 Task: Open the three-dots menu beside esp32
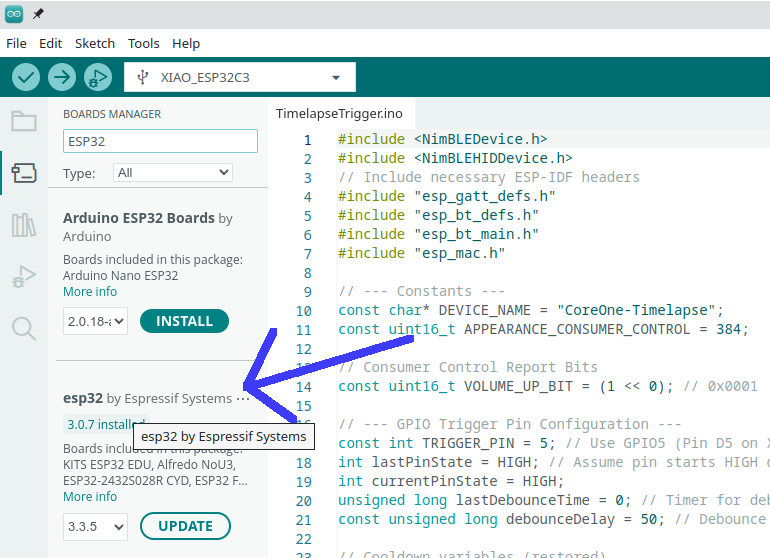(243, 399)
